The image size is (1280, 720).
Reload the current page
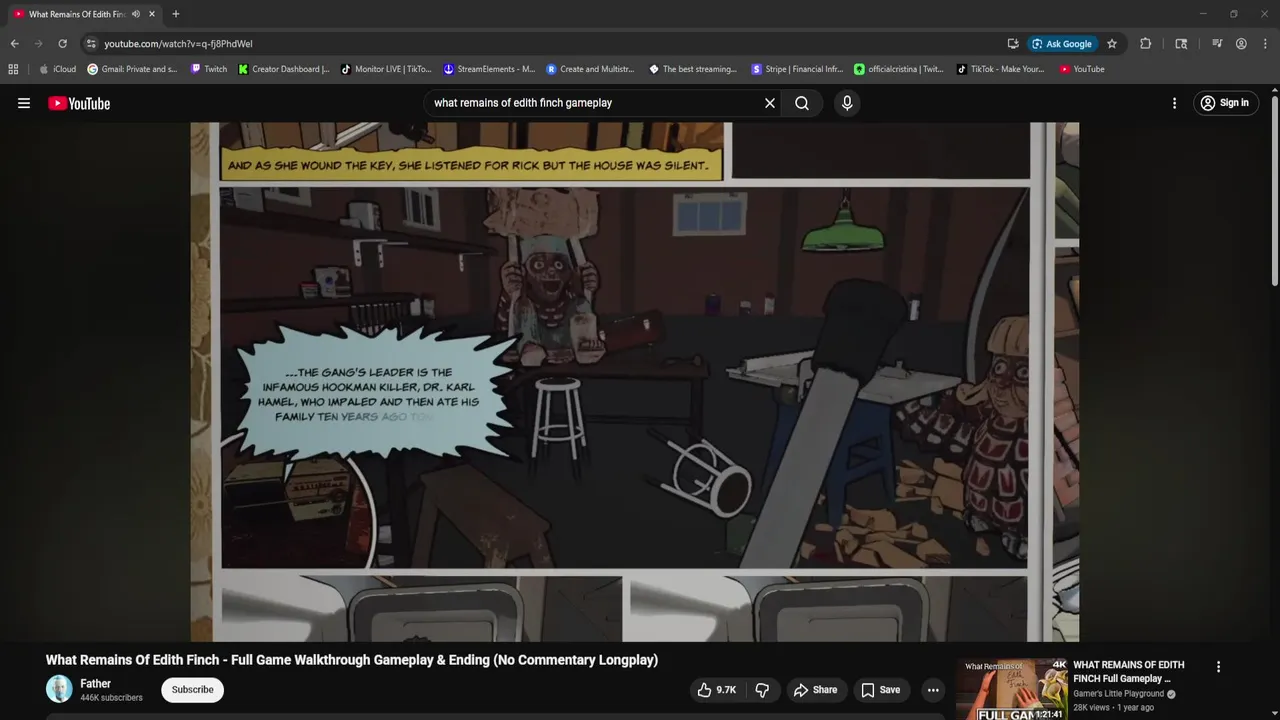[x=62, y=44]
